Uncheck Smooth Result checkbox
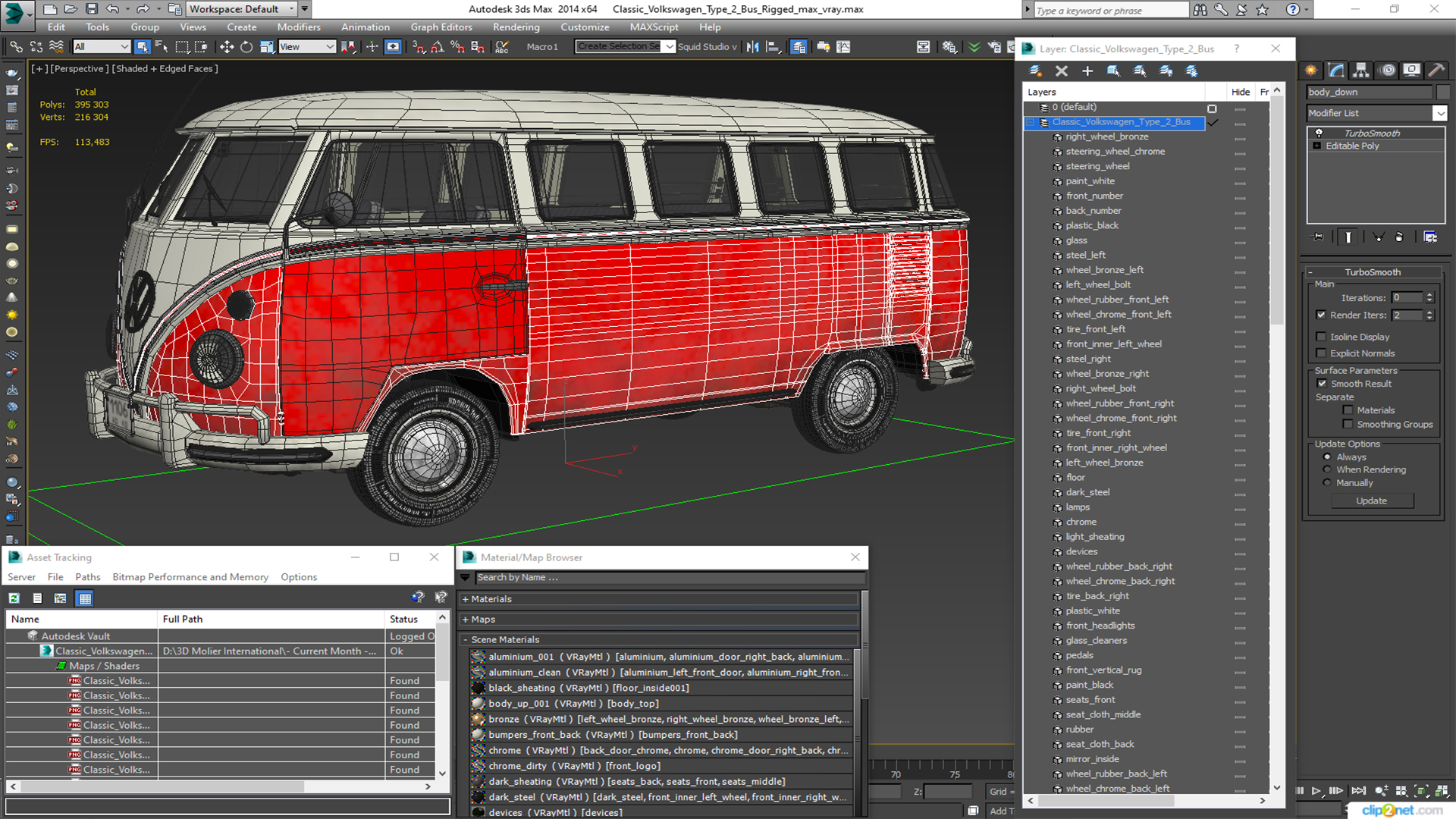This screenshot has height=819, width=1456. tap(1322, 384)
